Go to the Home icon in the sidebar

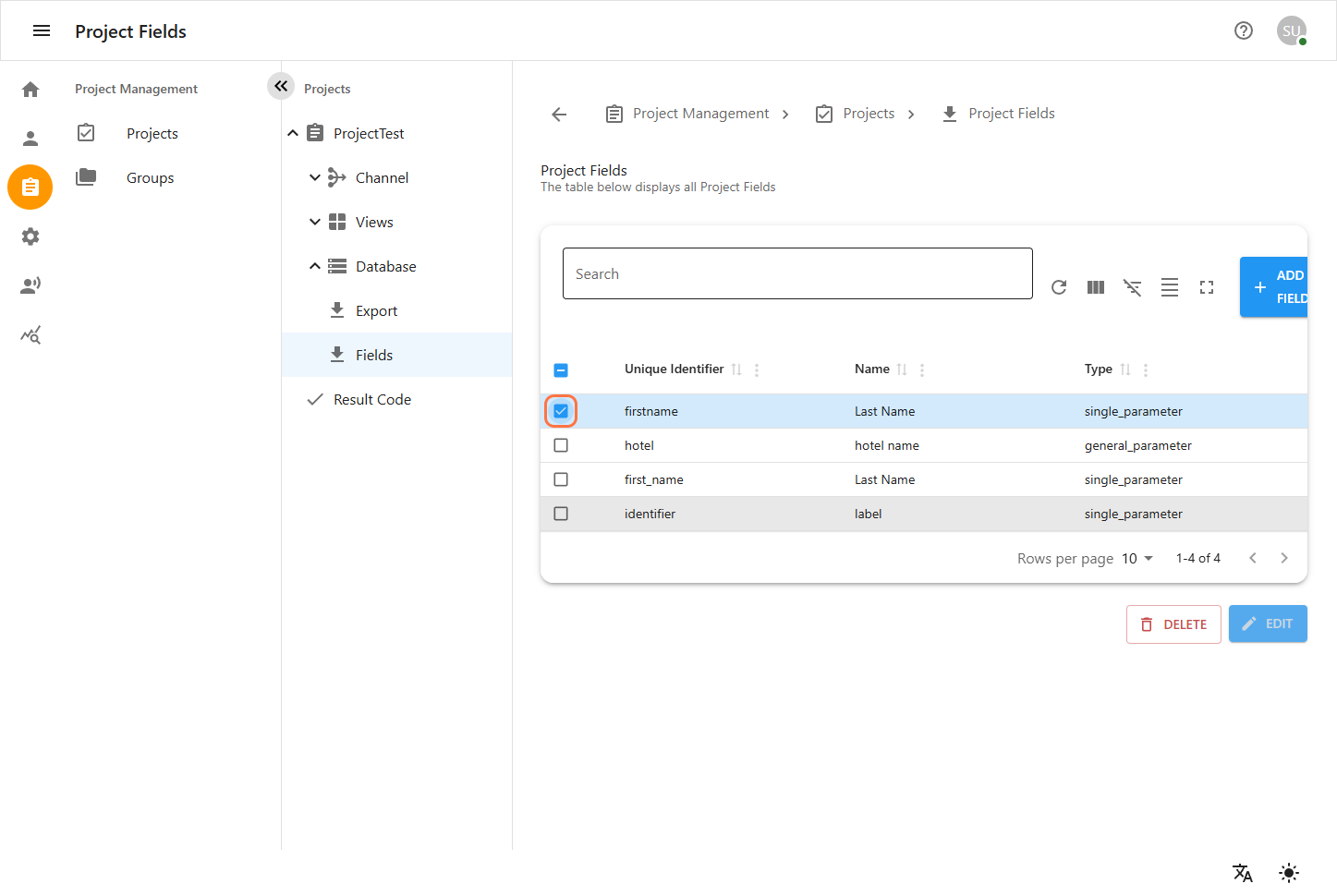[30, 89]
